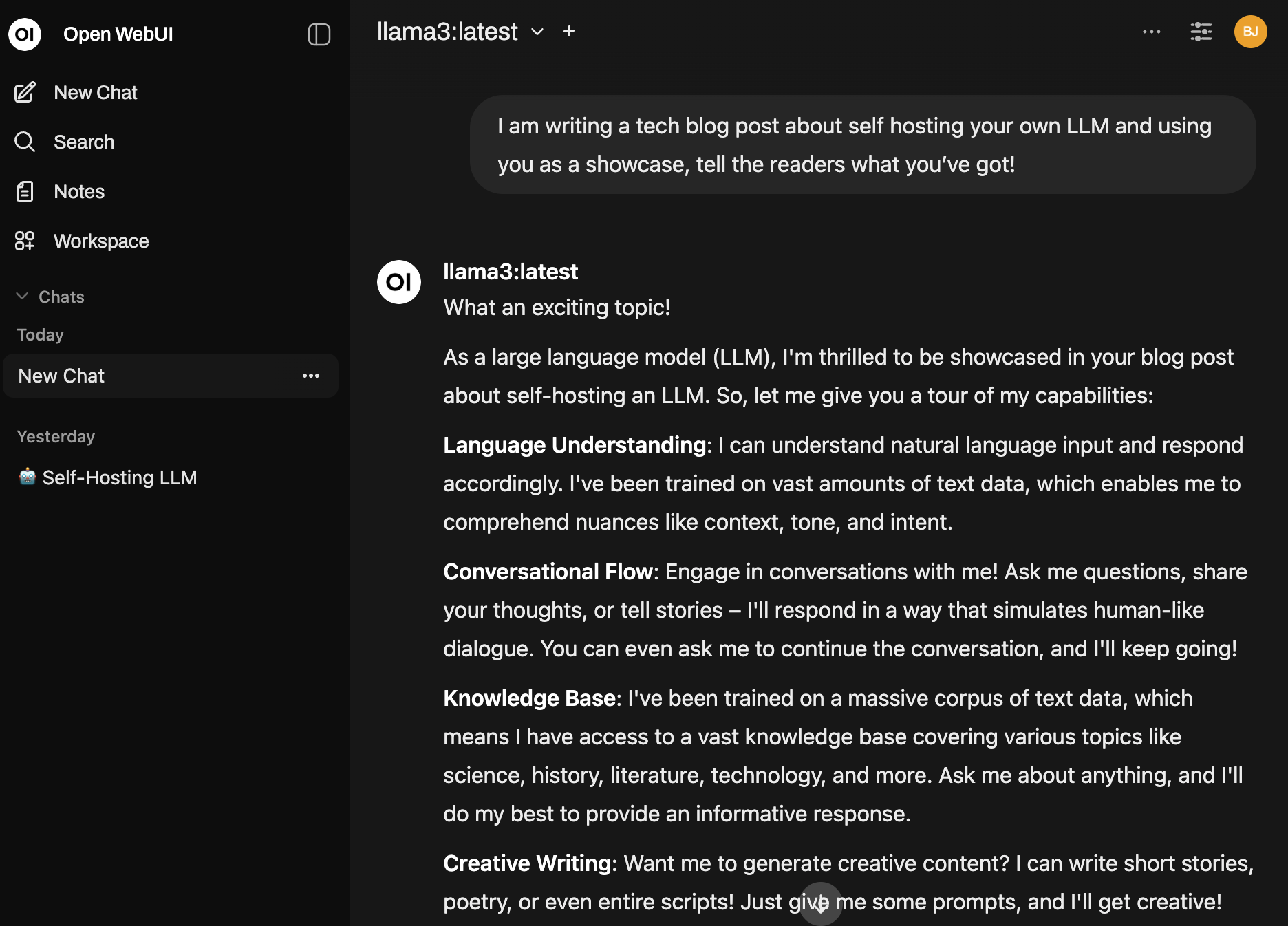This screenshot has height=926, width=1288.
Task: Click the user message bubble about blog post
Action: 863,144
